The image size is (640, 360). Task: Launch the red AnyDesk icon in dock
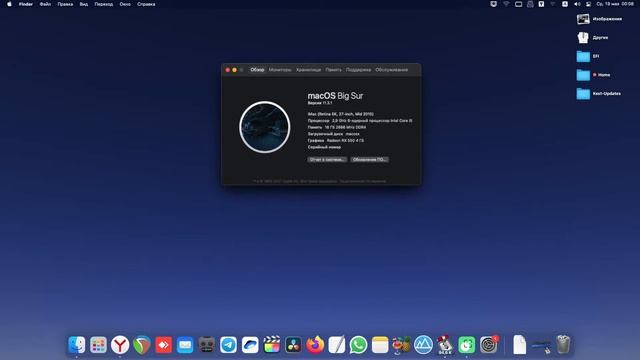point(163,345)
